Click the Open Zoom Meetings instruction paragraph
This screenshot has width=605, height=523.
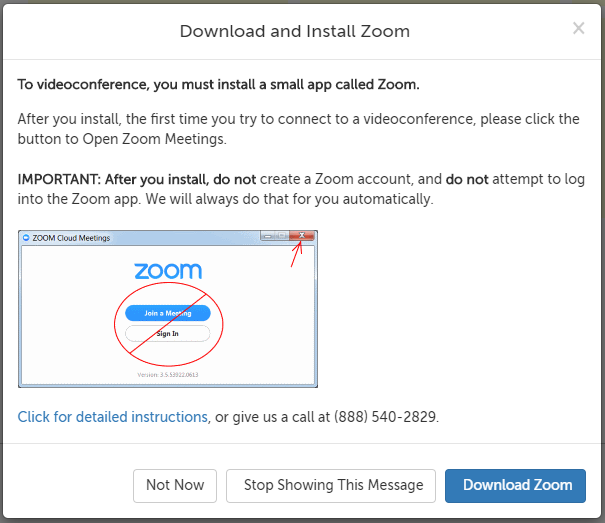click(298, 129)
